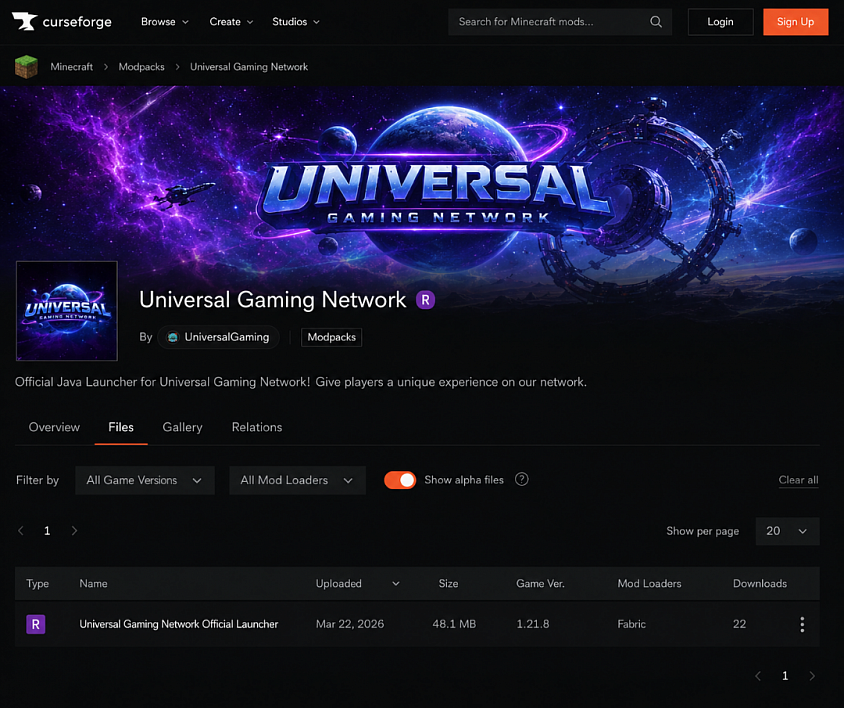Viewport: 844px width, 708px height.
Task: Expand the Create menu
Action: click(231, 22)
